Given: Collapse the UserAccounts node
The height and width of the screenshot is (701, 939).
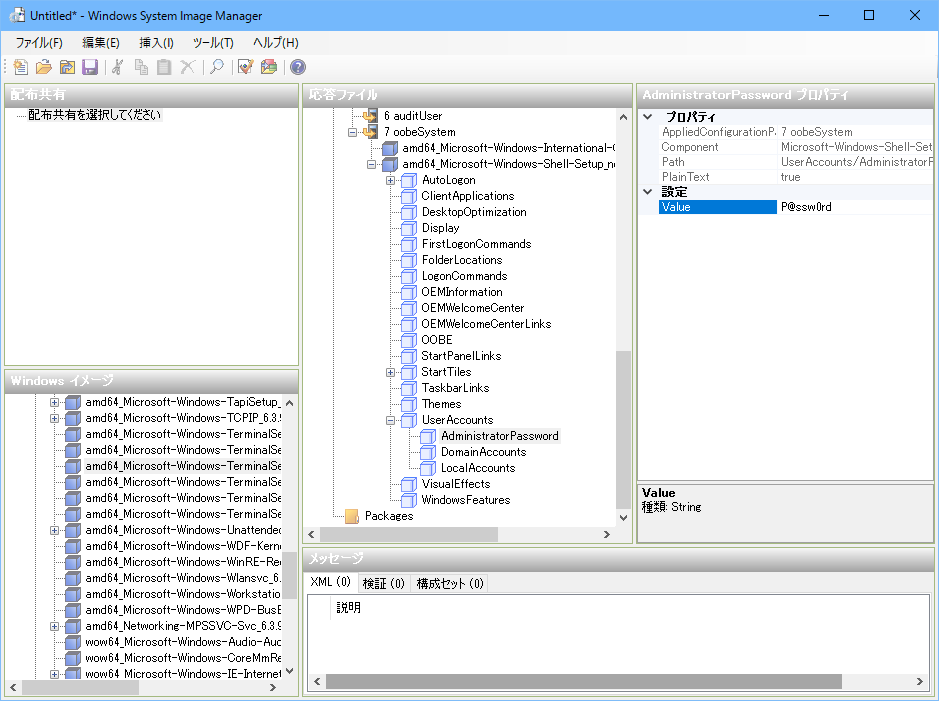Looking at the screenshot, I should (x=390, y=420).
